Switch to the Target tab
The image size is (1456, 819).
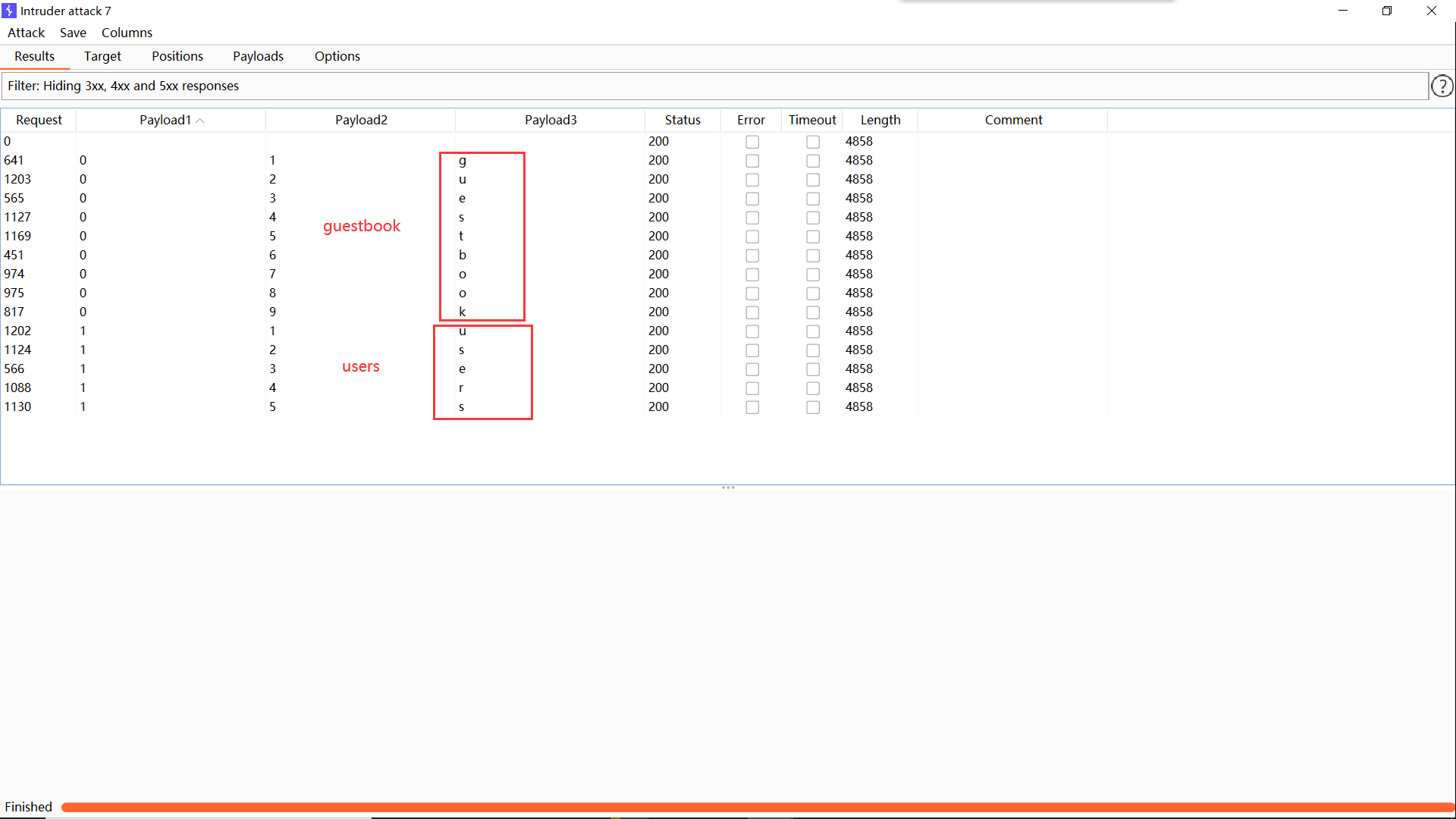(102, 56)
